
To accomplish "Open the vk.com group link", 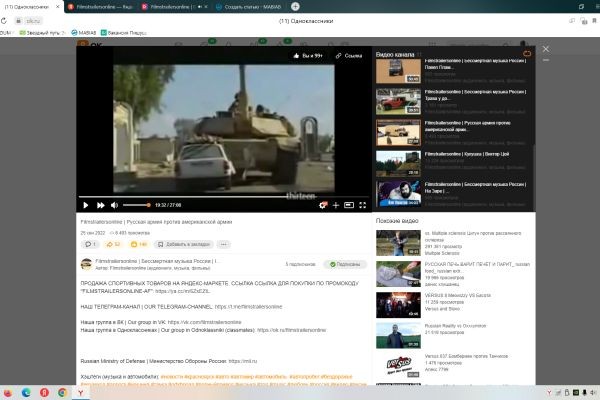I will tap(204, 322).
